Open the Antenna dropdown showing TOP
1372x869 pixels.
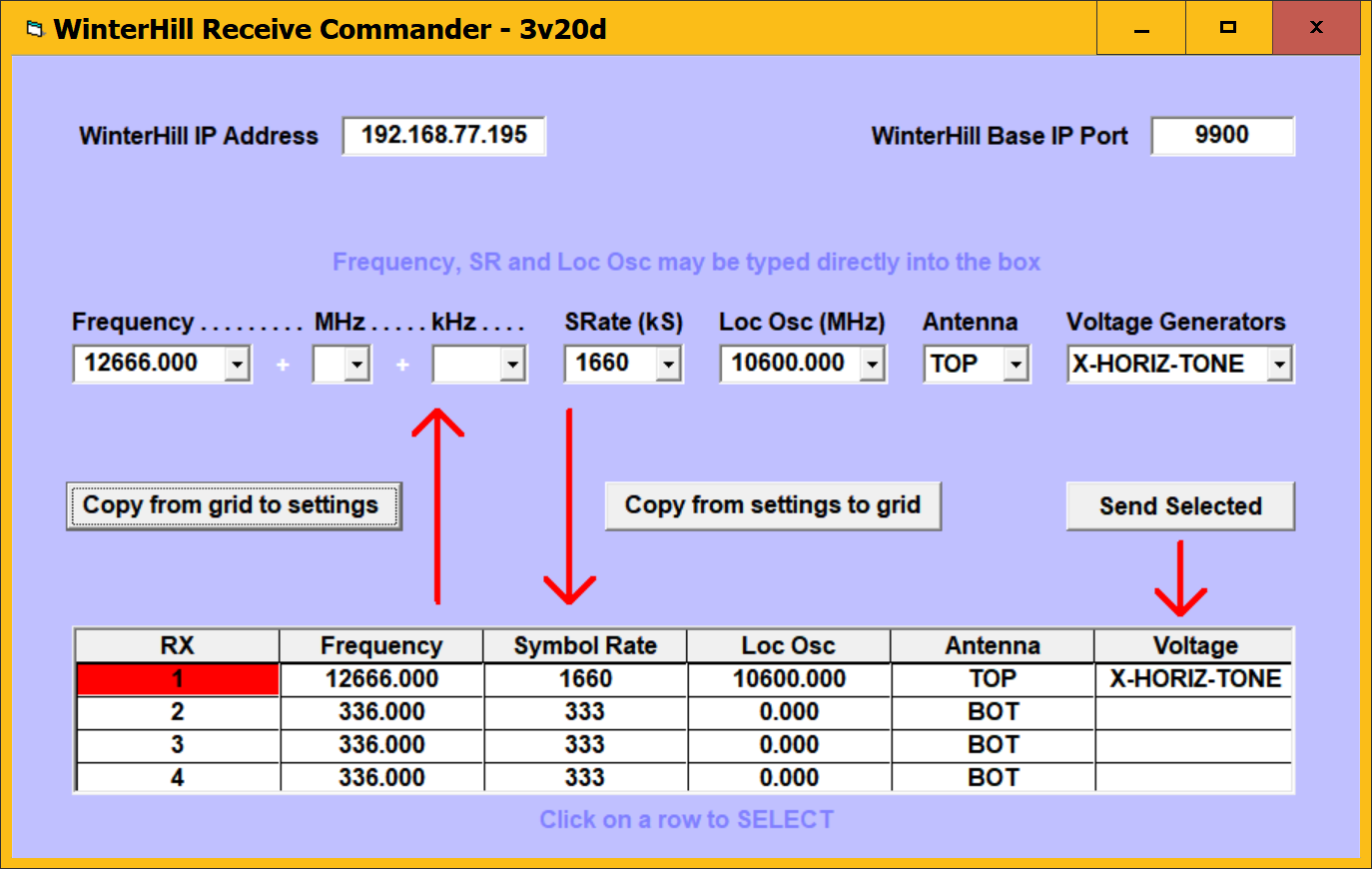[x=1016, y=365]
